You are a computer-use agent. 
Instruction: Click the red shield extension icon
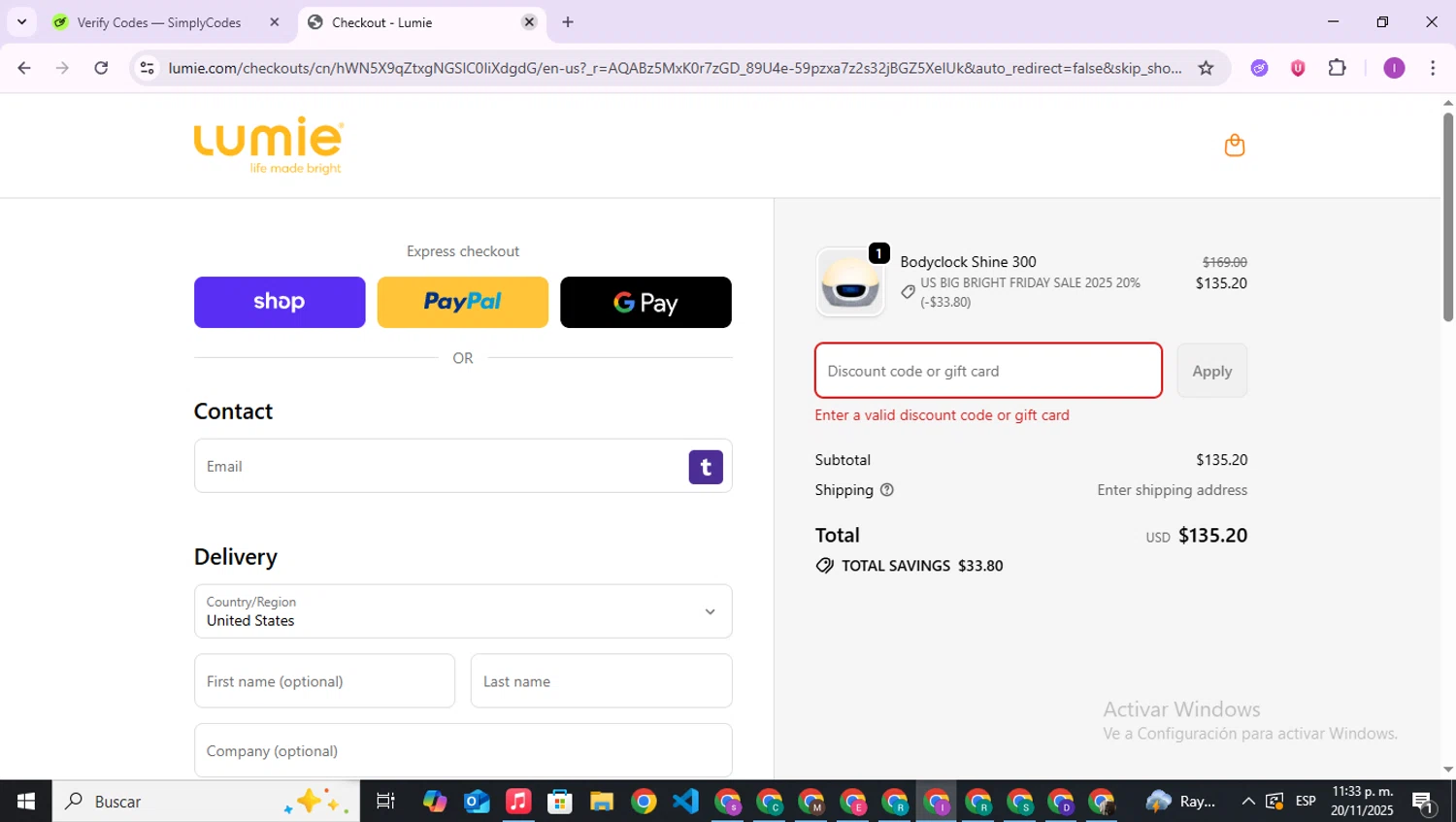(x=1298, y=68)
